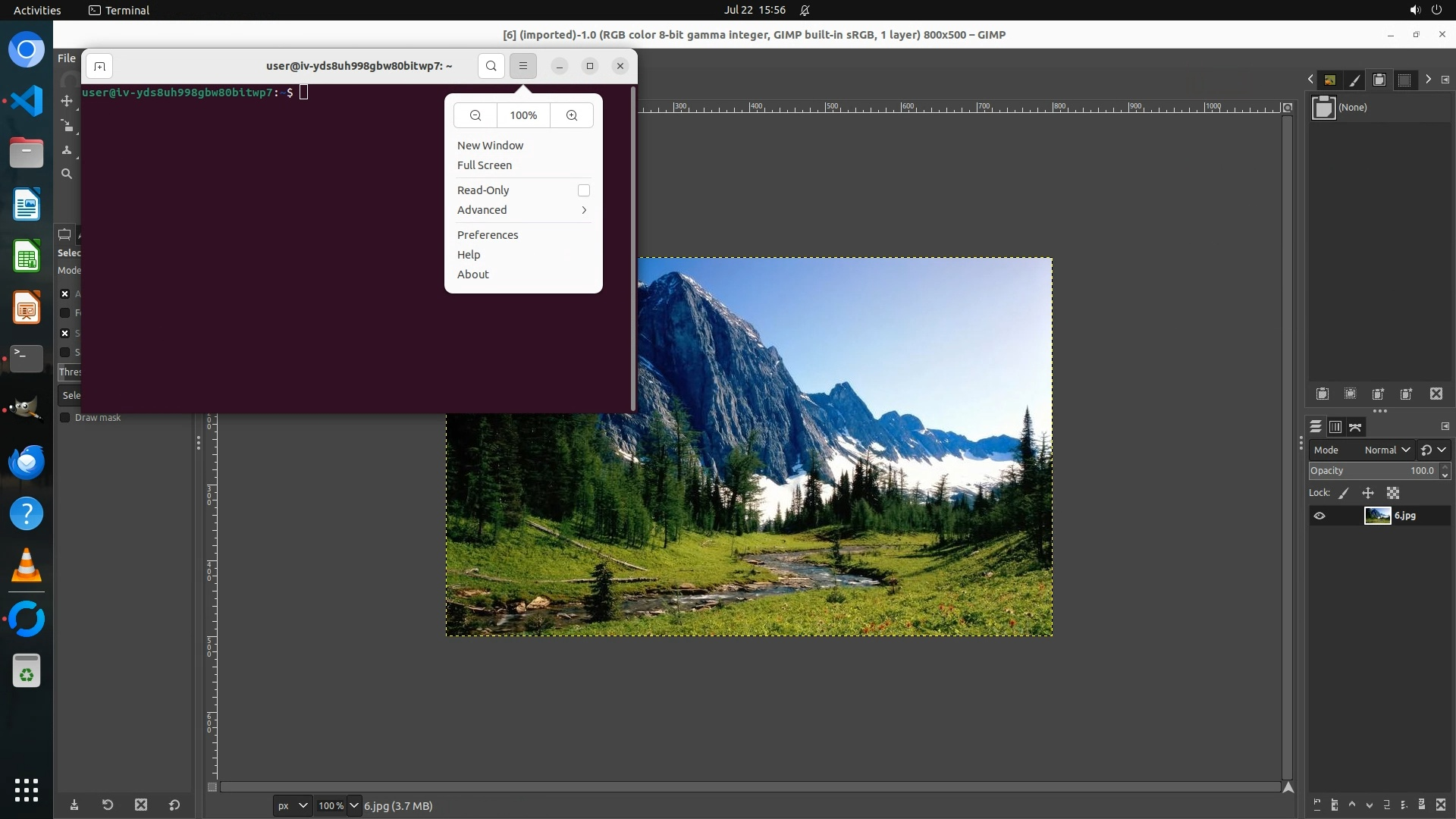This screenshot has height=819, width=1456.
Task: Click Full Screen in menu
Action: (485, 165)
